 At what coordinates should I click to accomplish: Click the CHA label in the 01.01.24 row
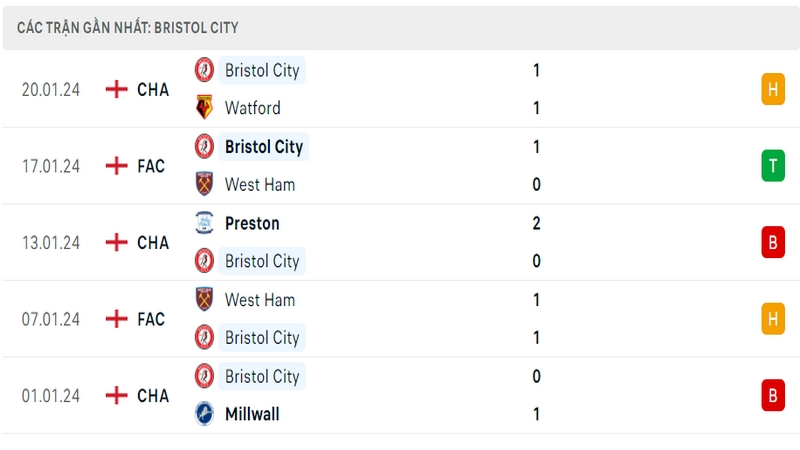coord(153,395)
